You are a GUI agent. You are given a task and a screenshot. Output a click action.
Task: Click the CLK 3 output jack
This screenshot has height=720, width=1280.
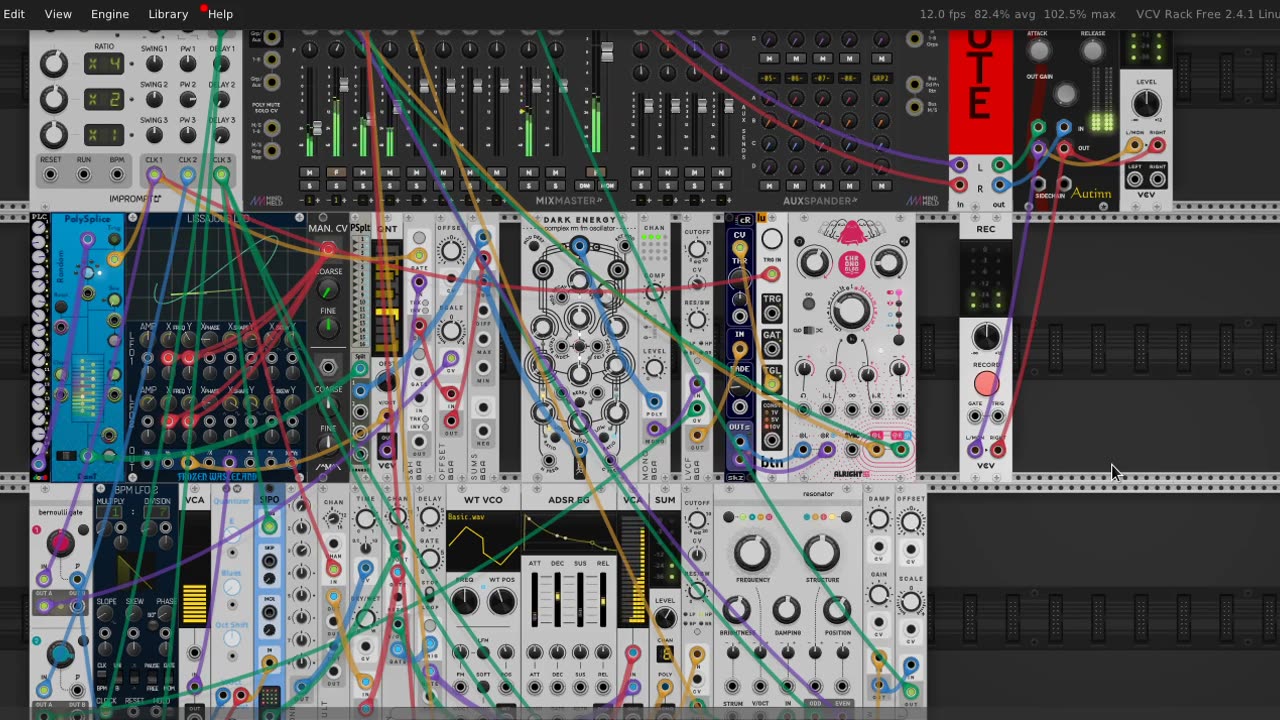click(221, 175)
